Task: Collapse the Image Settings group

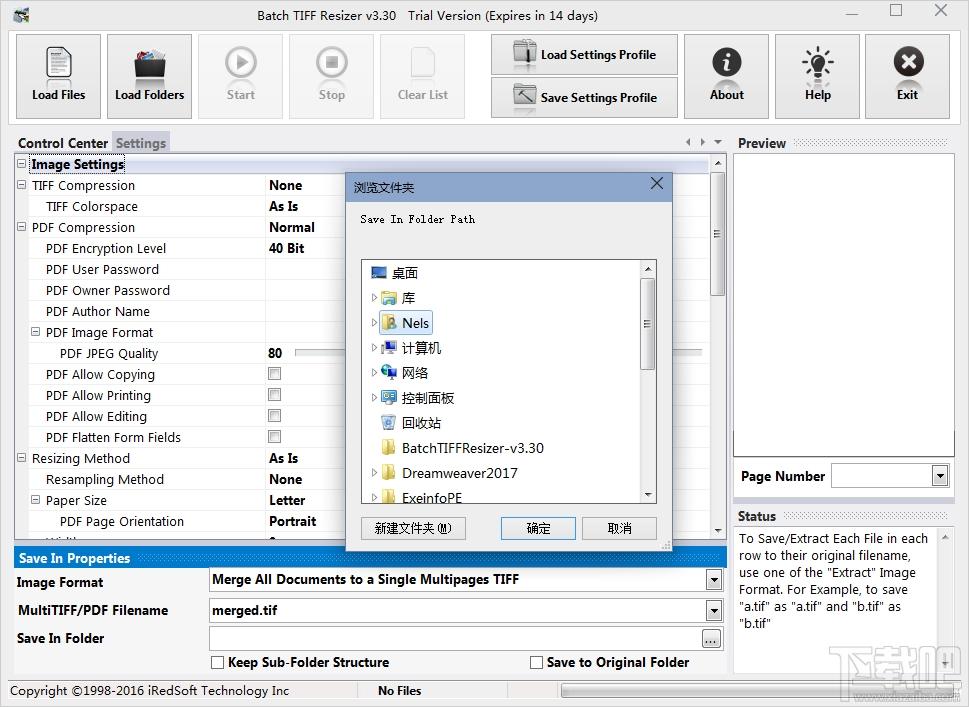Action: point(22,164)
